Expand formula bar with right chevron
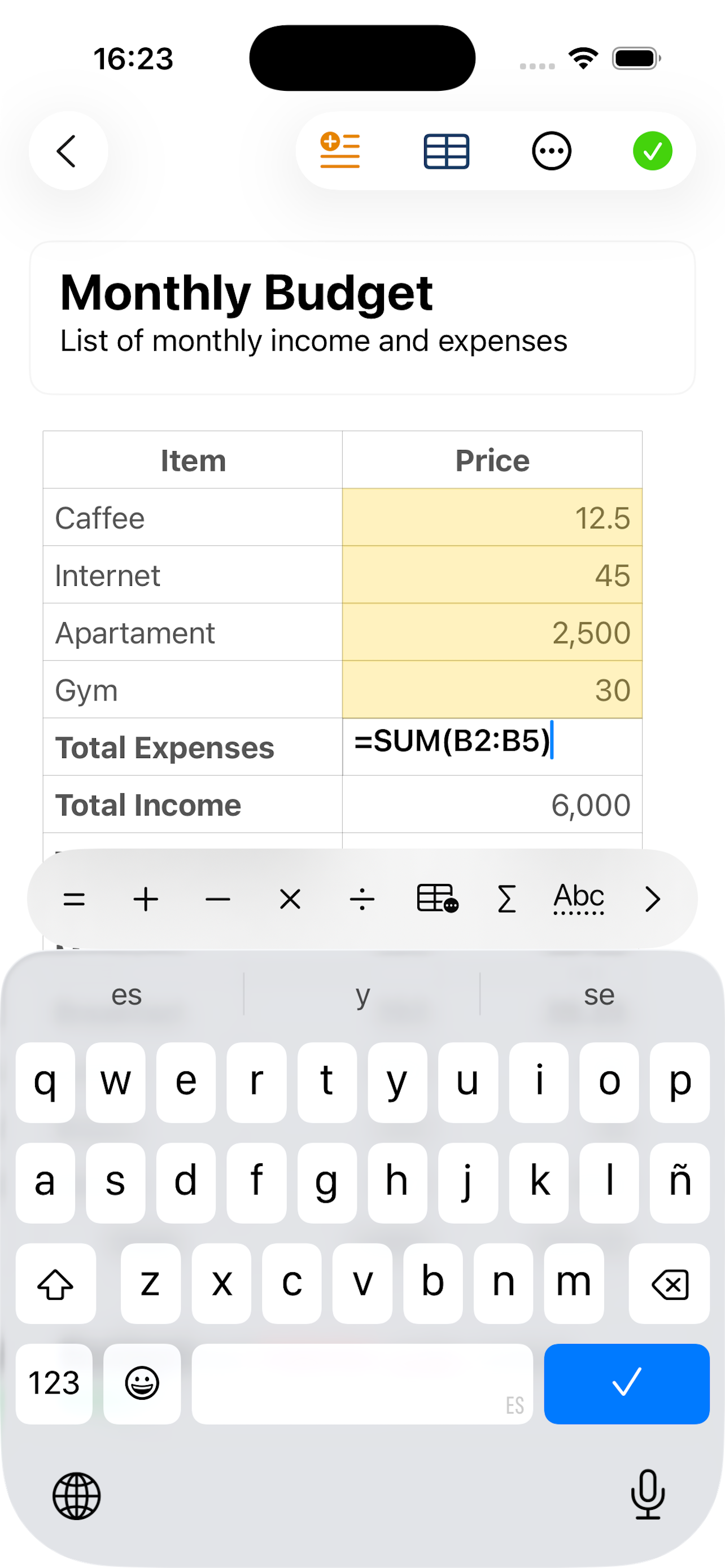 652,899
